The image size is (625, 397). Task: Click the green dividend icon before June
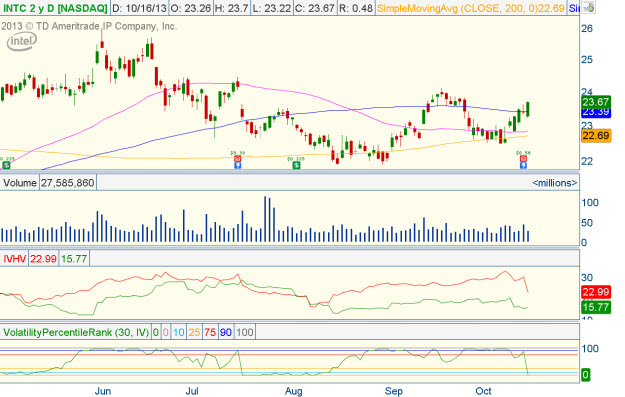coord(6,165)
